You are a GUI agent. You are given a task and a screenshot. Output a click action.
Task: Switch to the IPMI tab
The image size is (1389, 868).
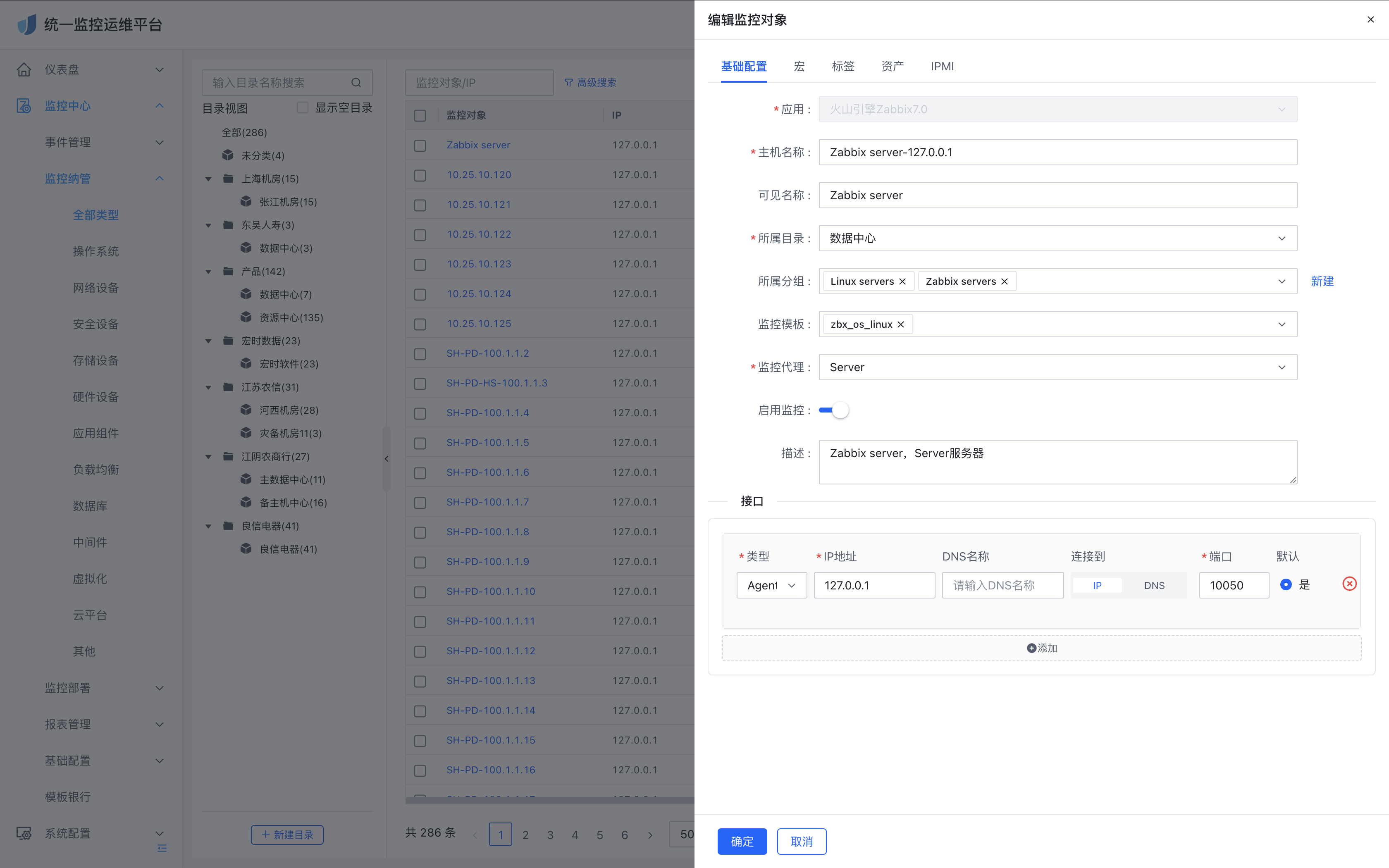[942, 66]
